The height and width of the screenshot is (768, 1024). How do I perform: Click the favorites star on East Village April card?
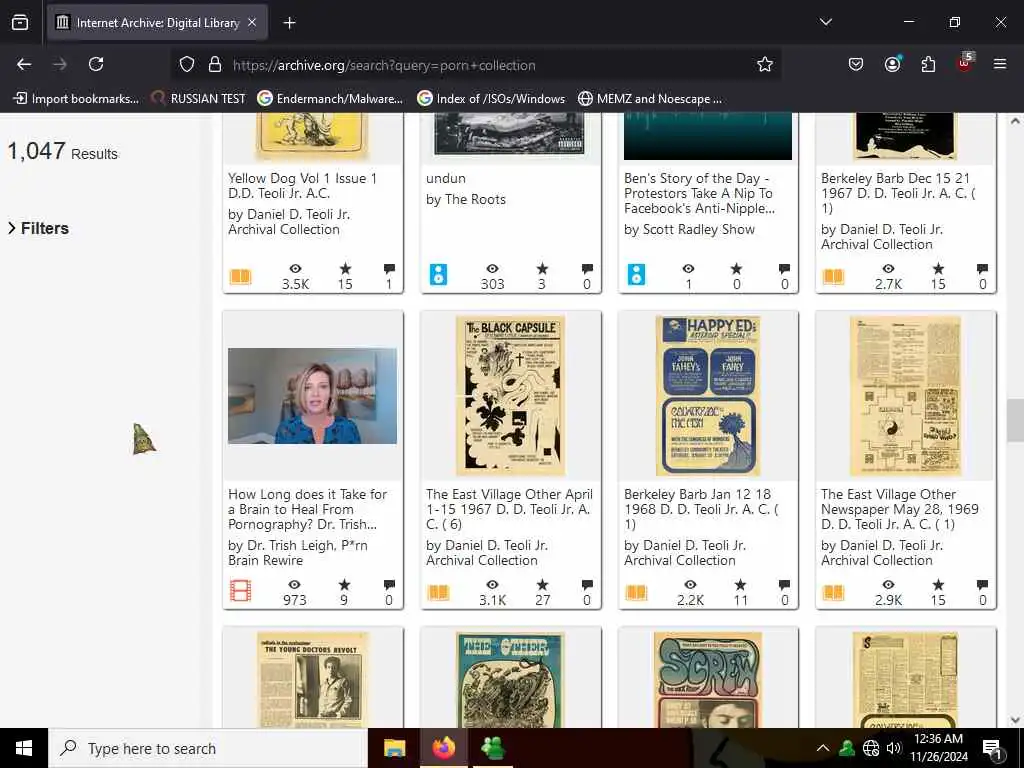click(542, 584)
